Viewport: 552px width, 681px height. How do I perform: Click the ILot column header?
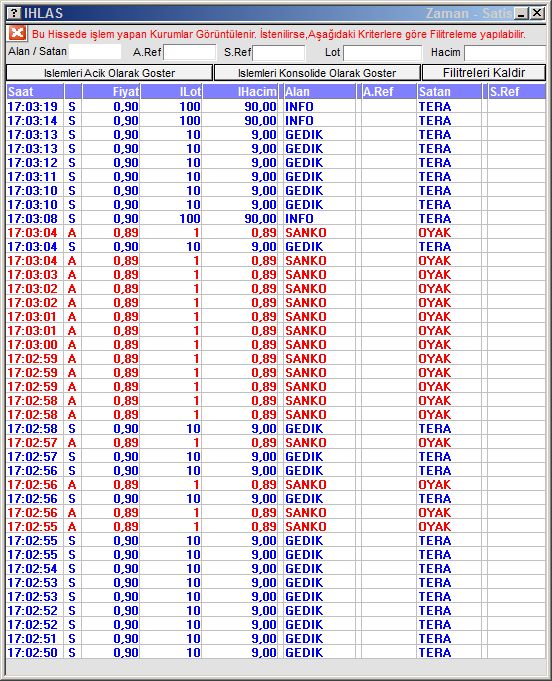point(172,92)
